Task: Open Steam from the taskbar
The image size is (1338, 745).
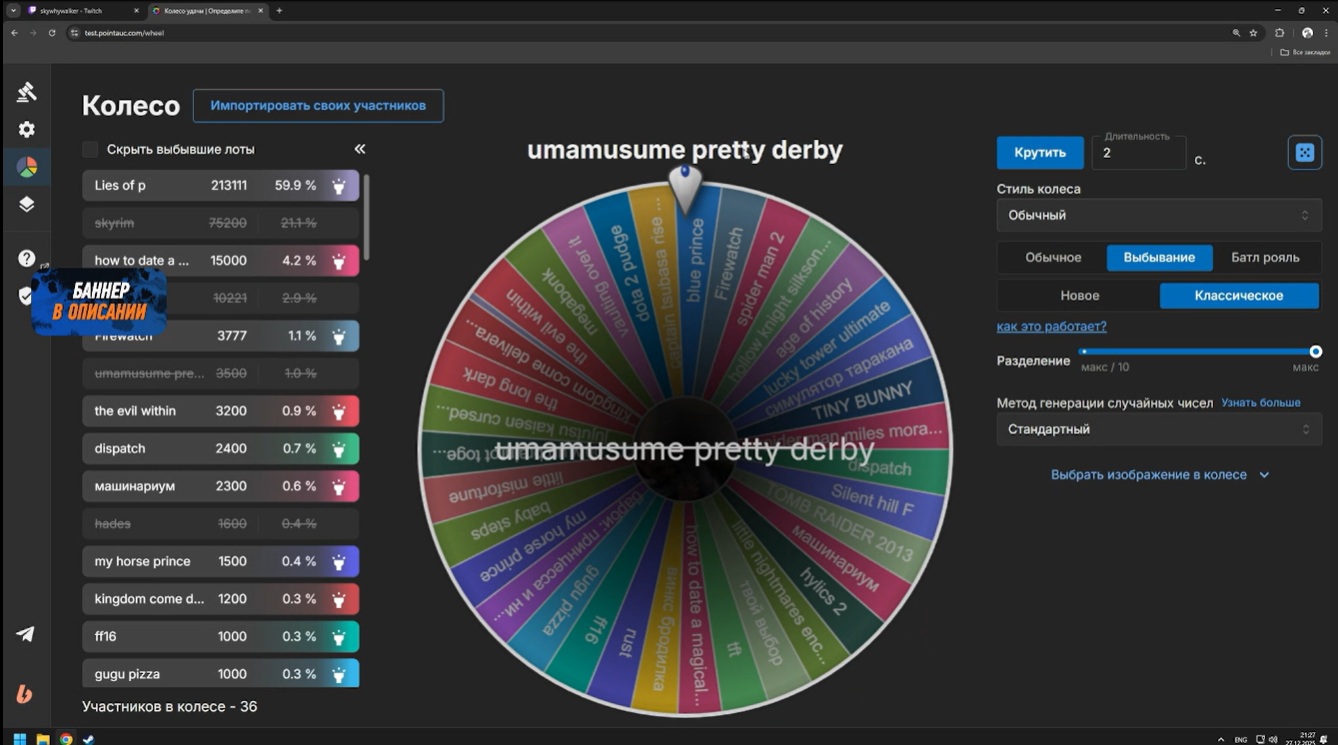Action: click(x=89, y=739)
